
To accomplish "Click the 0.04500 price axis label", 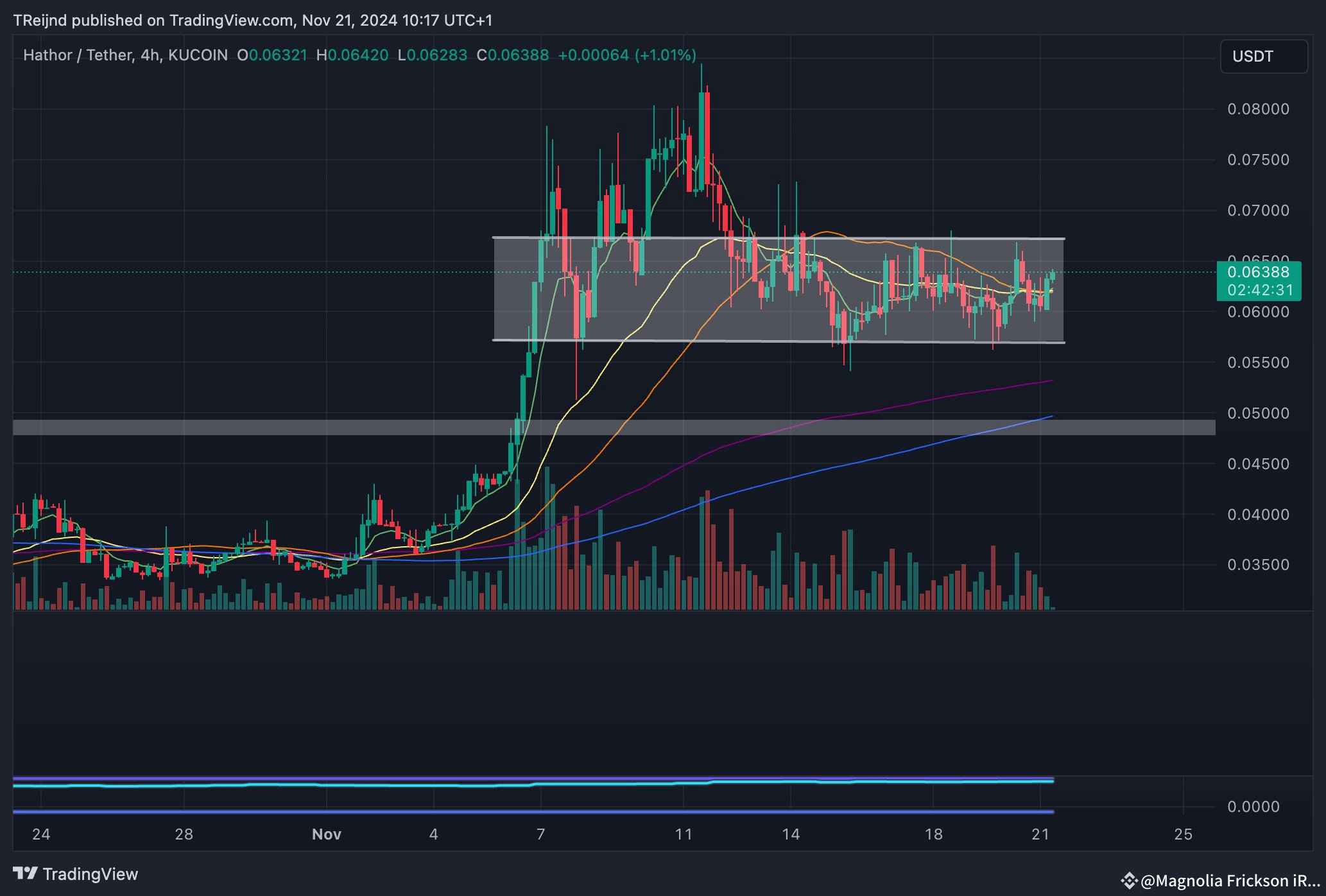I will [x=1258, y=464].
